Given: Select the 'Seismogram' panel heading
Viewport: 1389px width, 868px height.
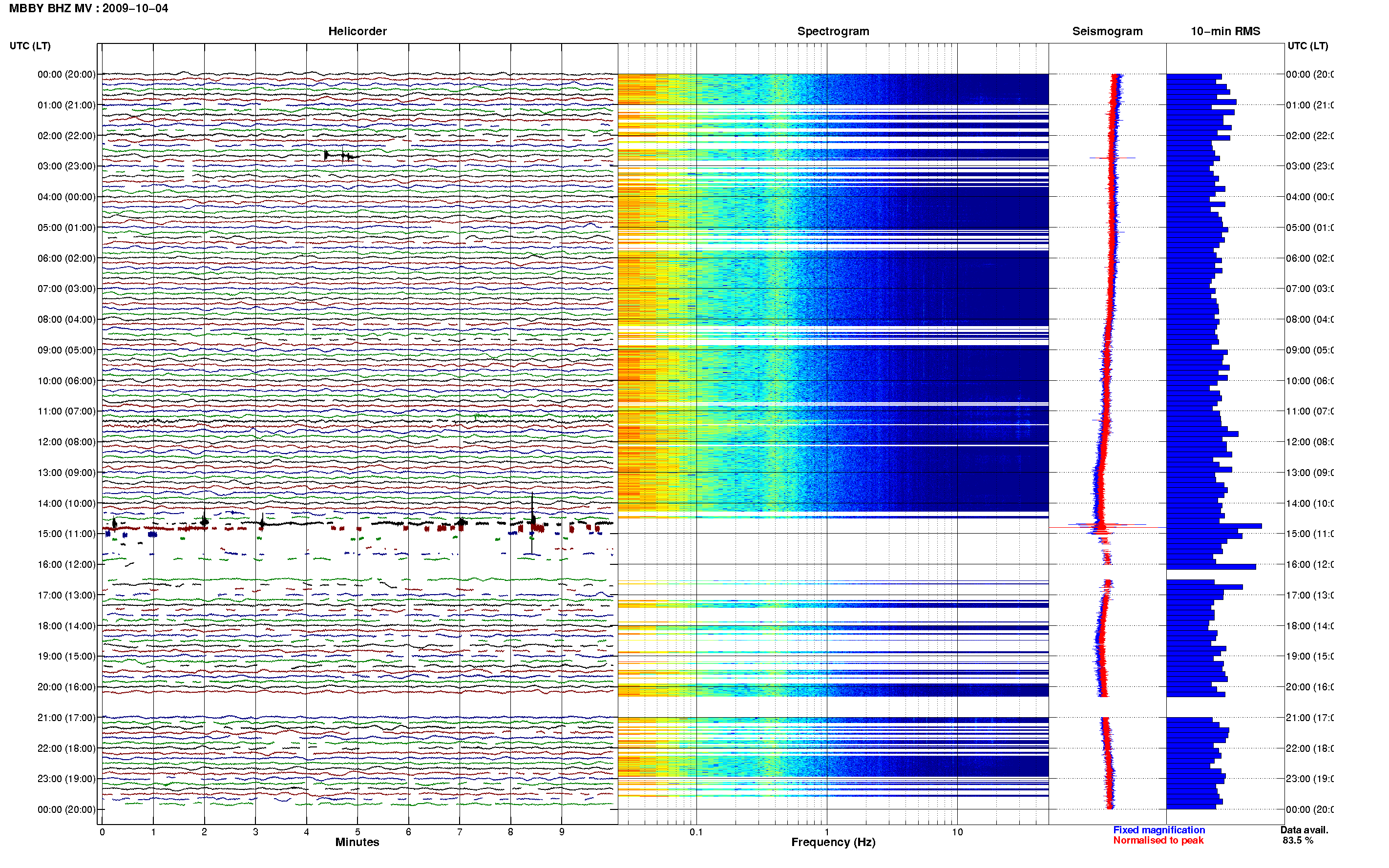Looking at the screenshot, I should [x=1107, y=31].
